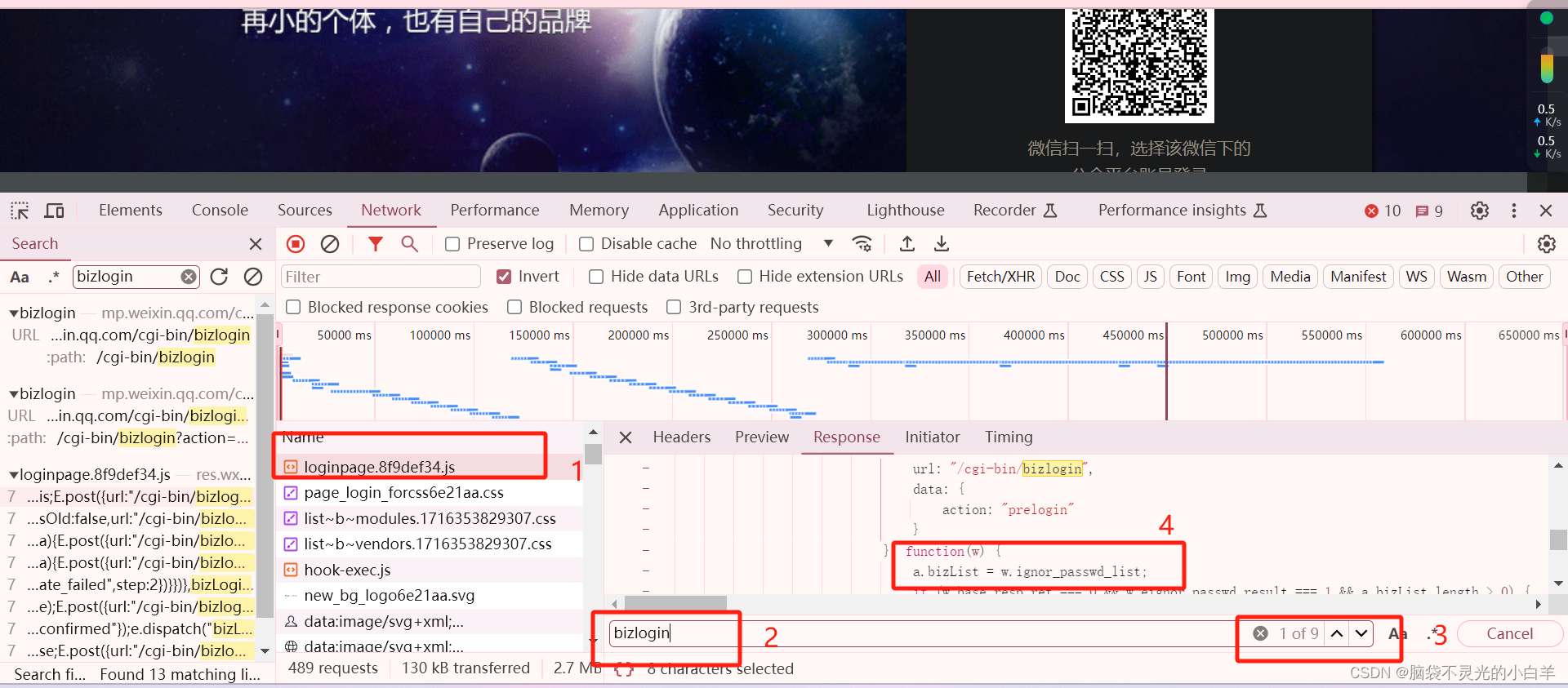Click the import HAR upload icon
This screenshot has width=1568, height=688.
(x=906, y=243)
